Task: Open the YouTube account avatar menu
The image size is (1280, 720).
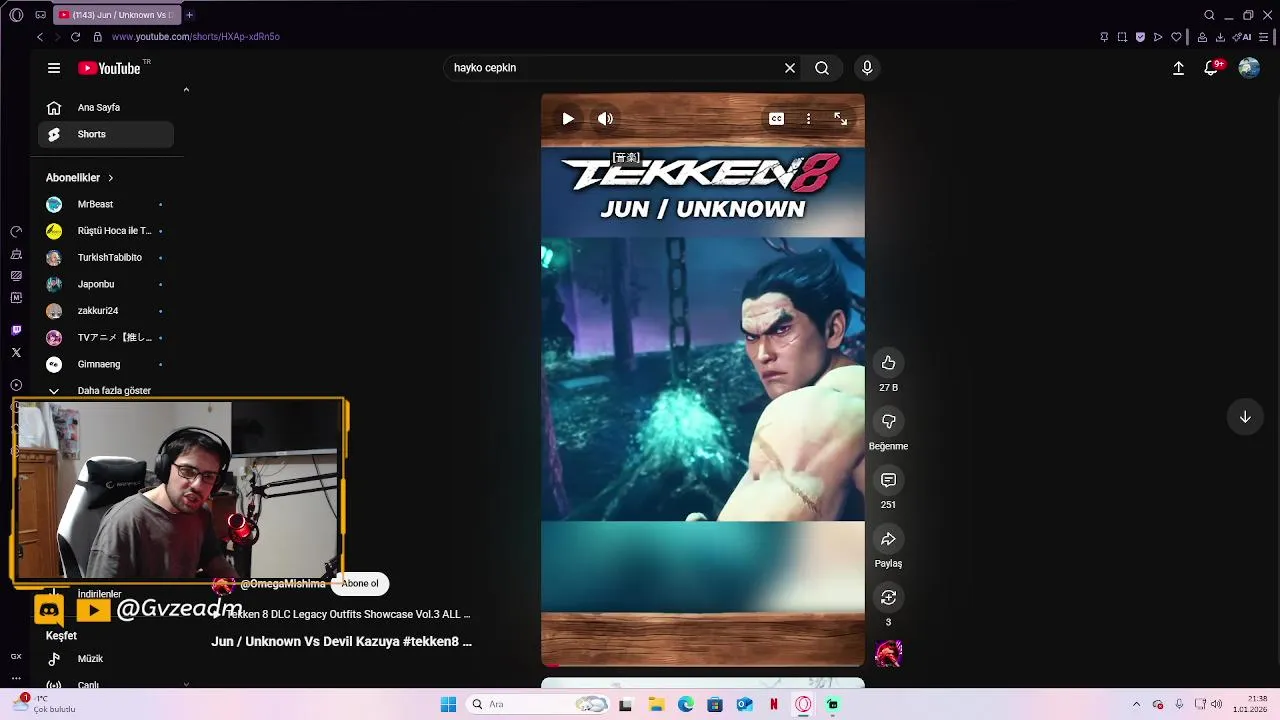Action: tap(1249, 68)
